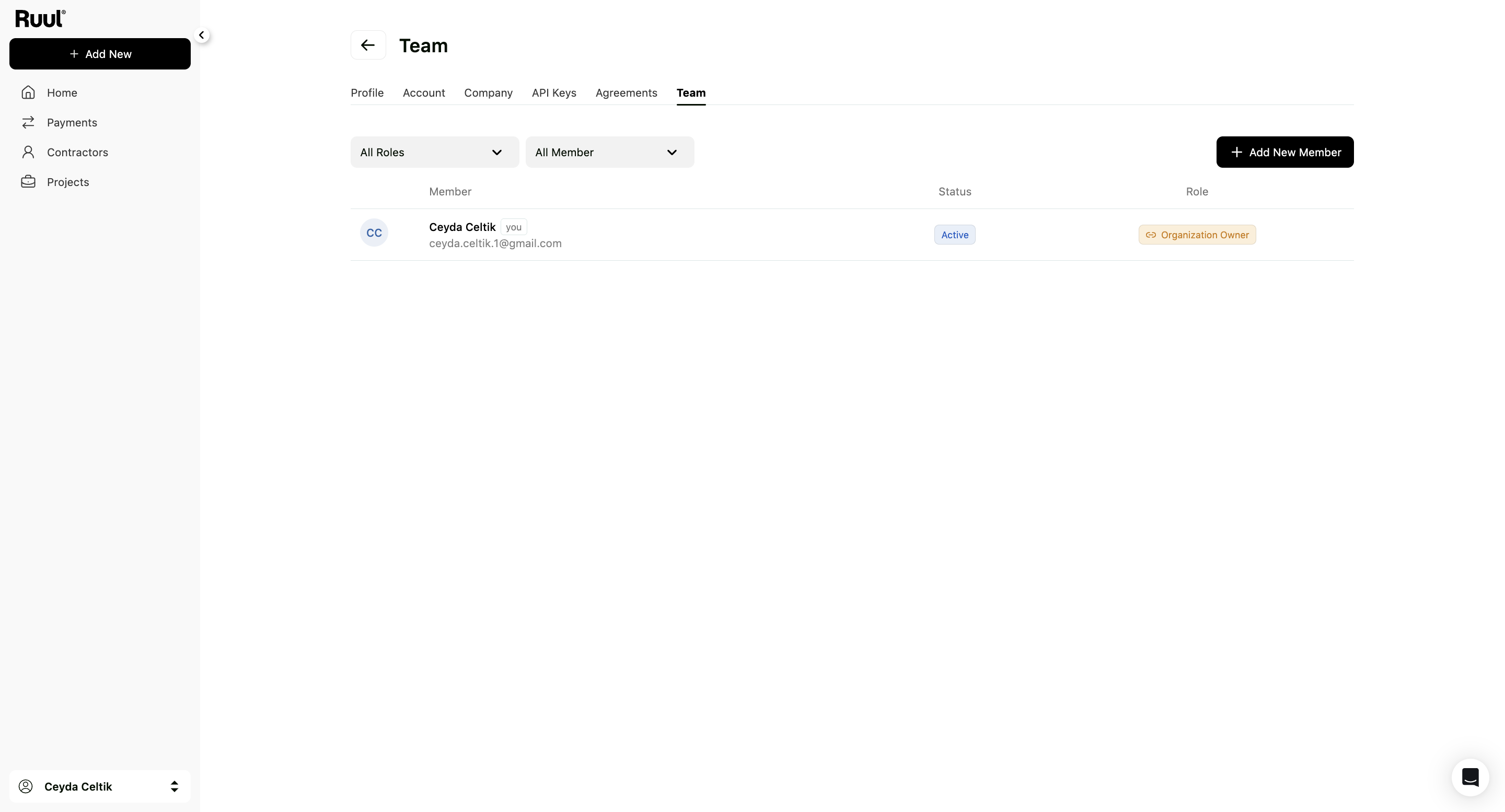Click the Payments arrows icon

coord(28,122)
